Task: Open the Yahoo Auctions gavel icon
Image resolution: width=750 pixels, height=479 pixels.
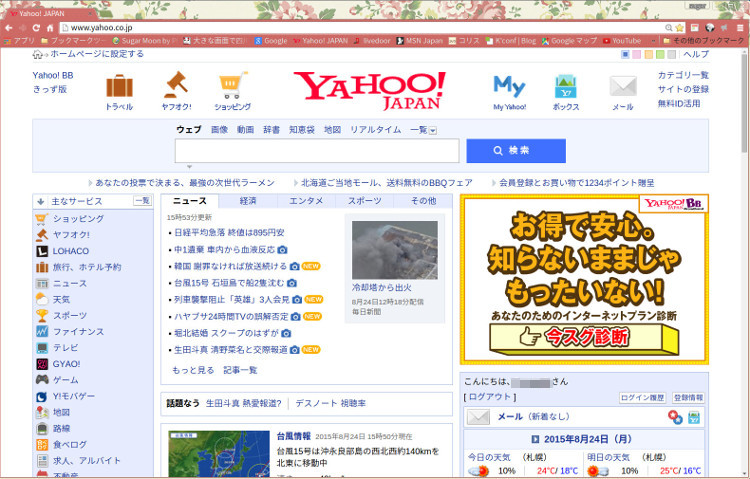Action: coord(176,85)
